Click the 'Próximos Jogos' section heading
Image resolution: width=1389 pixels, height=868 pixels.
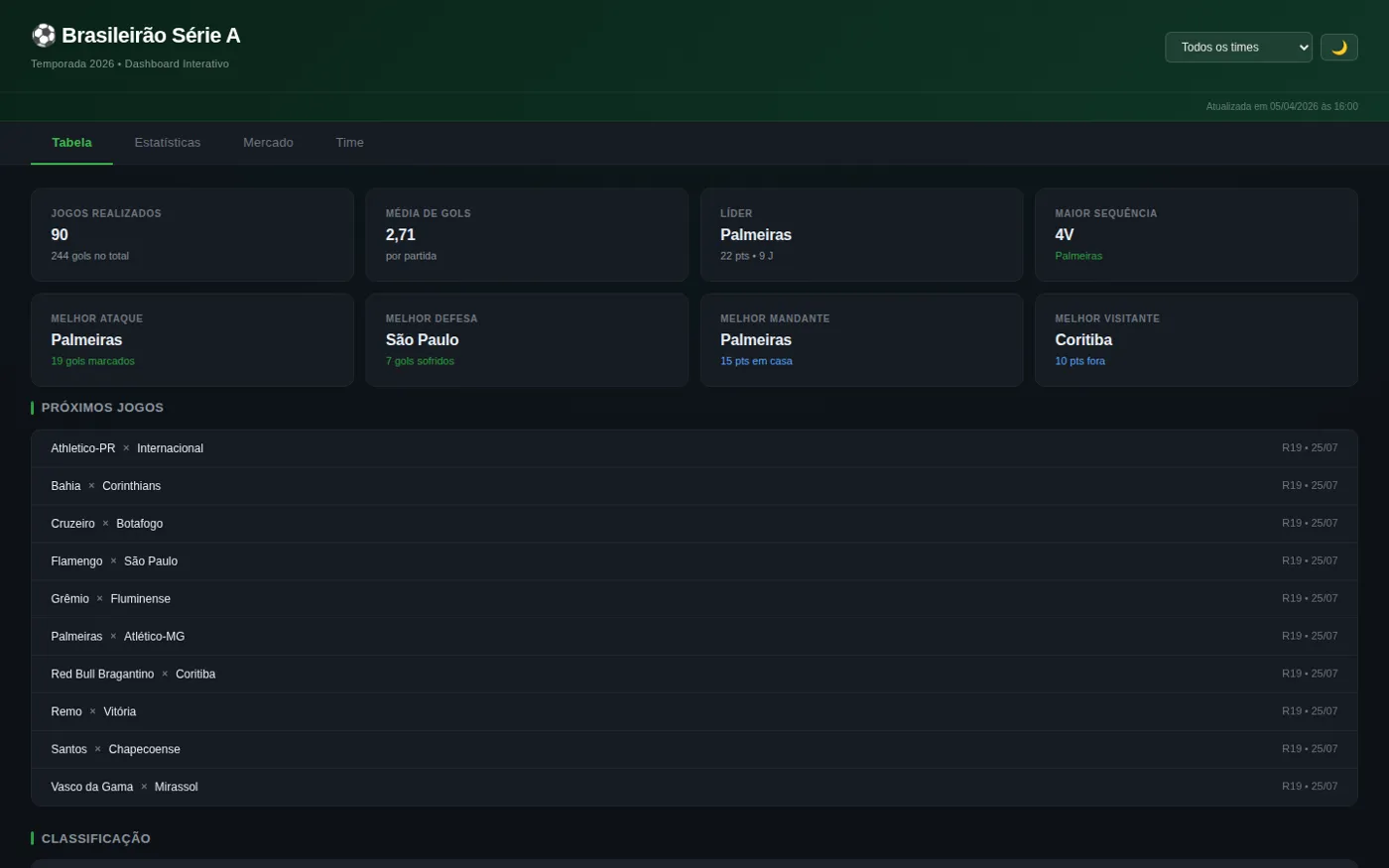tap(102, 408)
